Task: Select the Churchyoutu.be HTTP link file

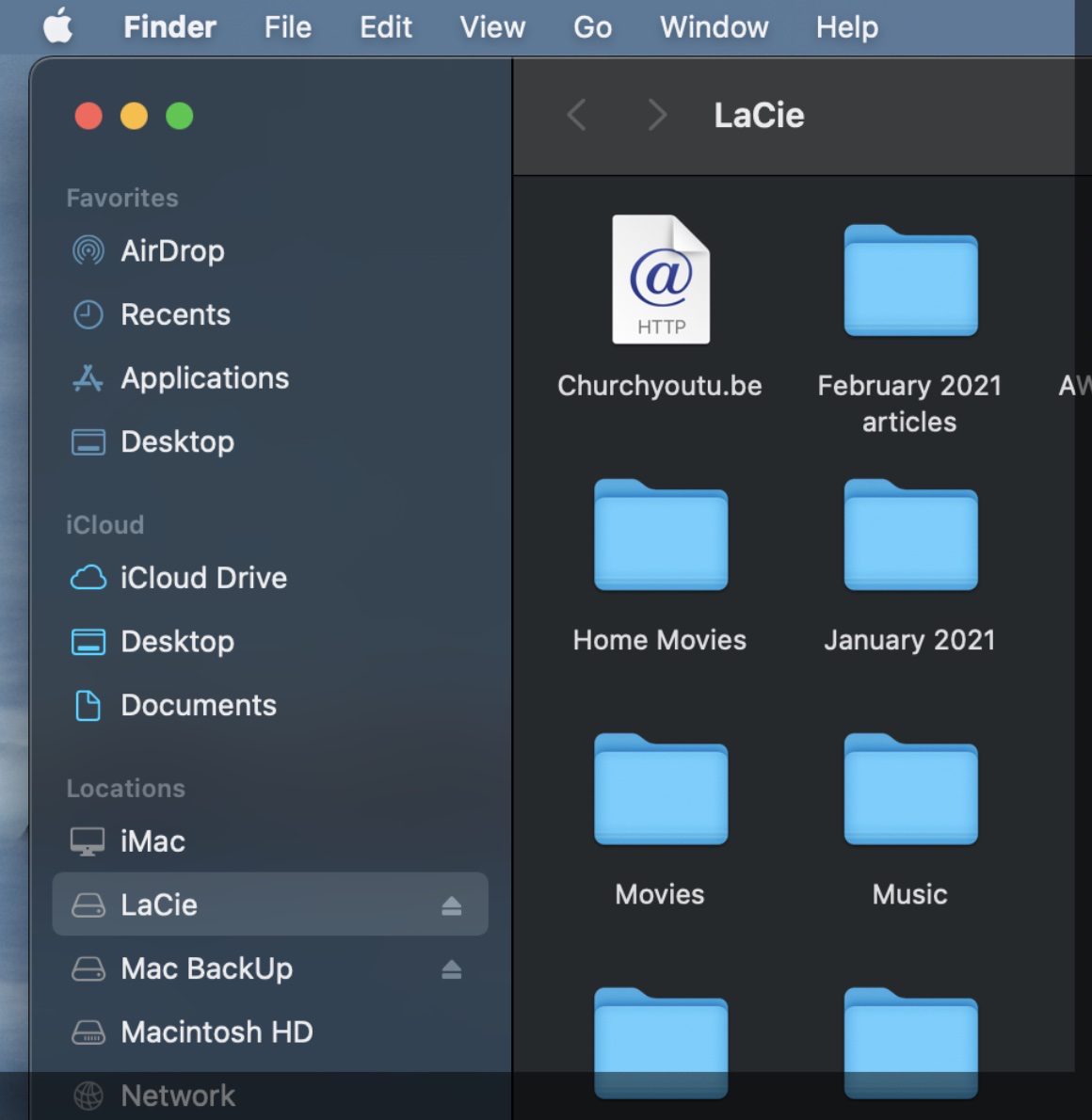Action: (661, 280)
